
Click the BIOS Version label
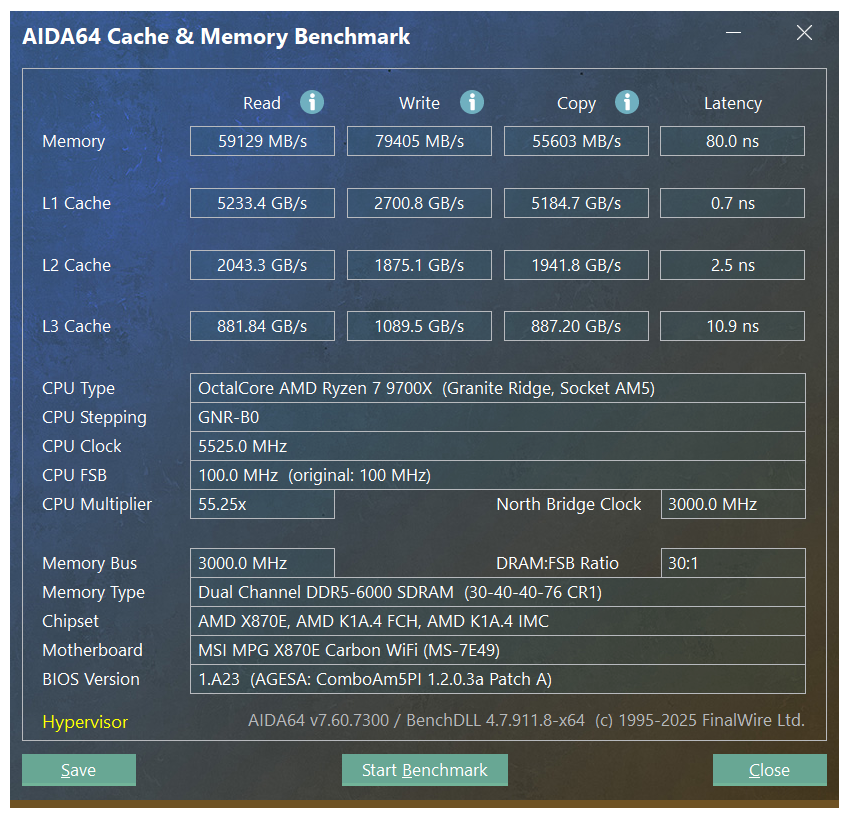pyautogui.click(x=91, y=680)
